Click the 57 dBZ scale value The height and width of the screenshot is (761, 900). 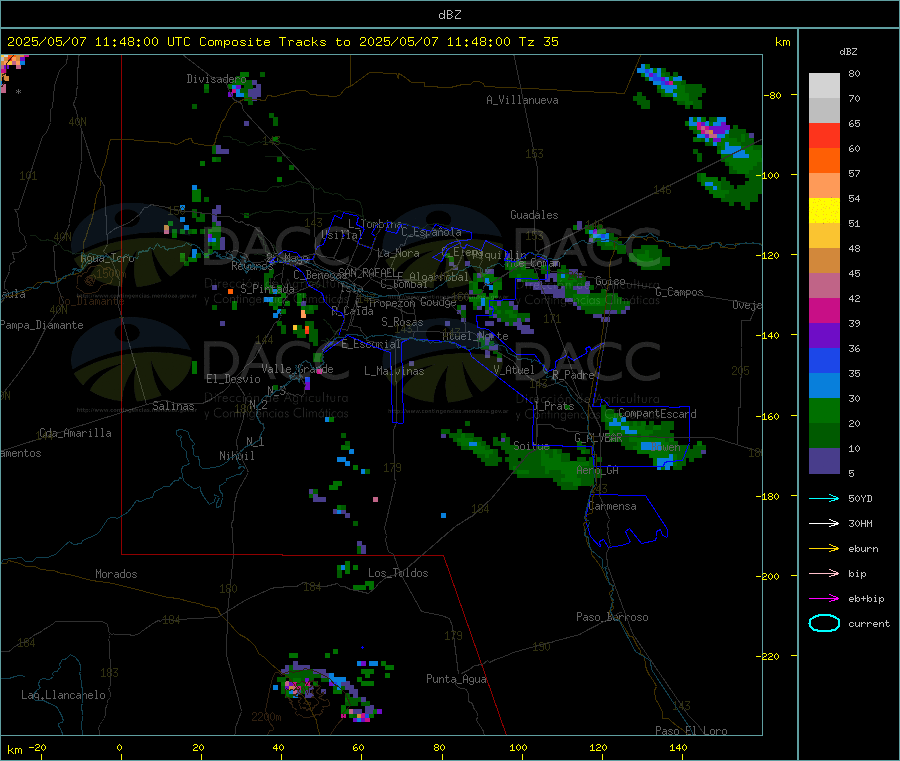coord(854,173)
